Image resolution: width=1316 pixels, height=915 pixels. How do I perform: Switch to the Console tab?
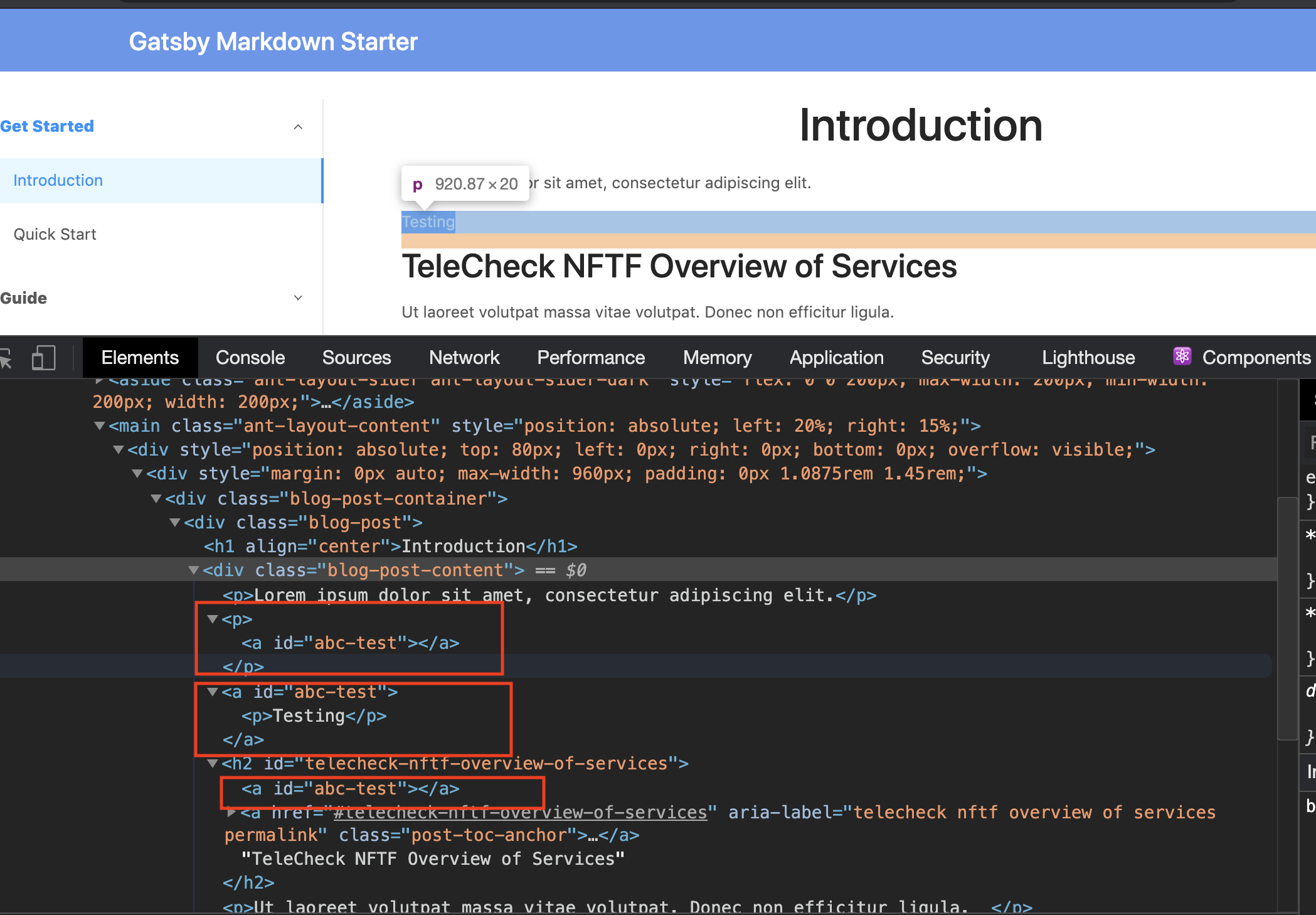pyautogui.click(x=249, y=358)
